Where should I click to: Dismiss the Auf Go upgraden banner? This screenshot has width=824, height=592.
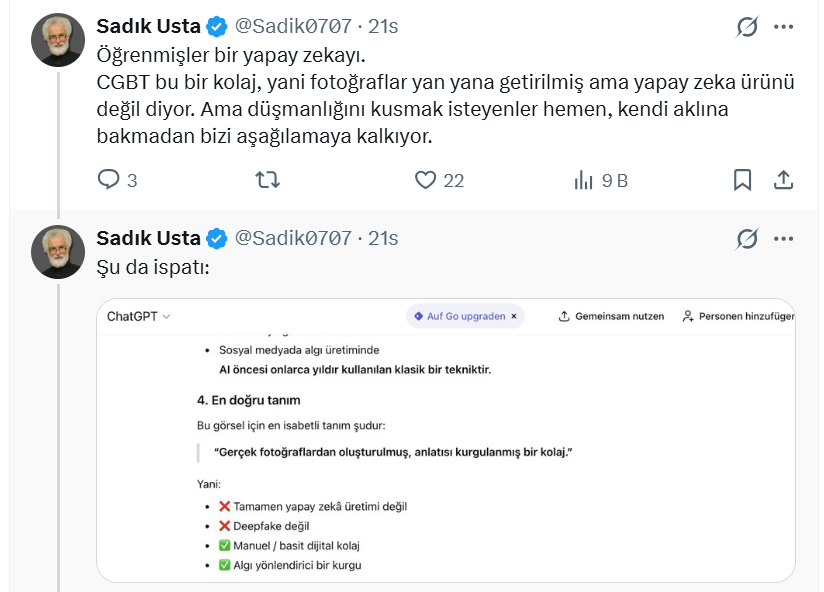coord(514,316)
